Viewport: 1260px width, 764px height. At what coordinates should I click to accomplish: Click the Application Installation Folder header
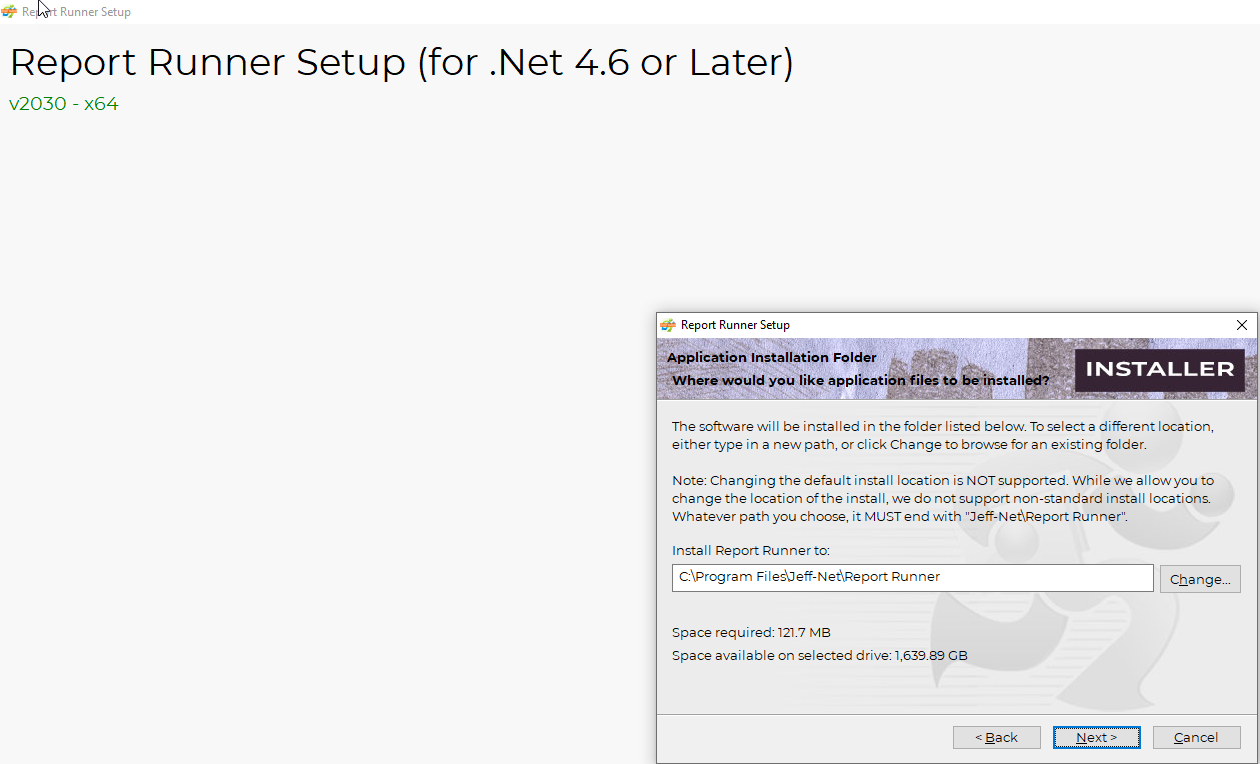click(771, 357)
